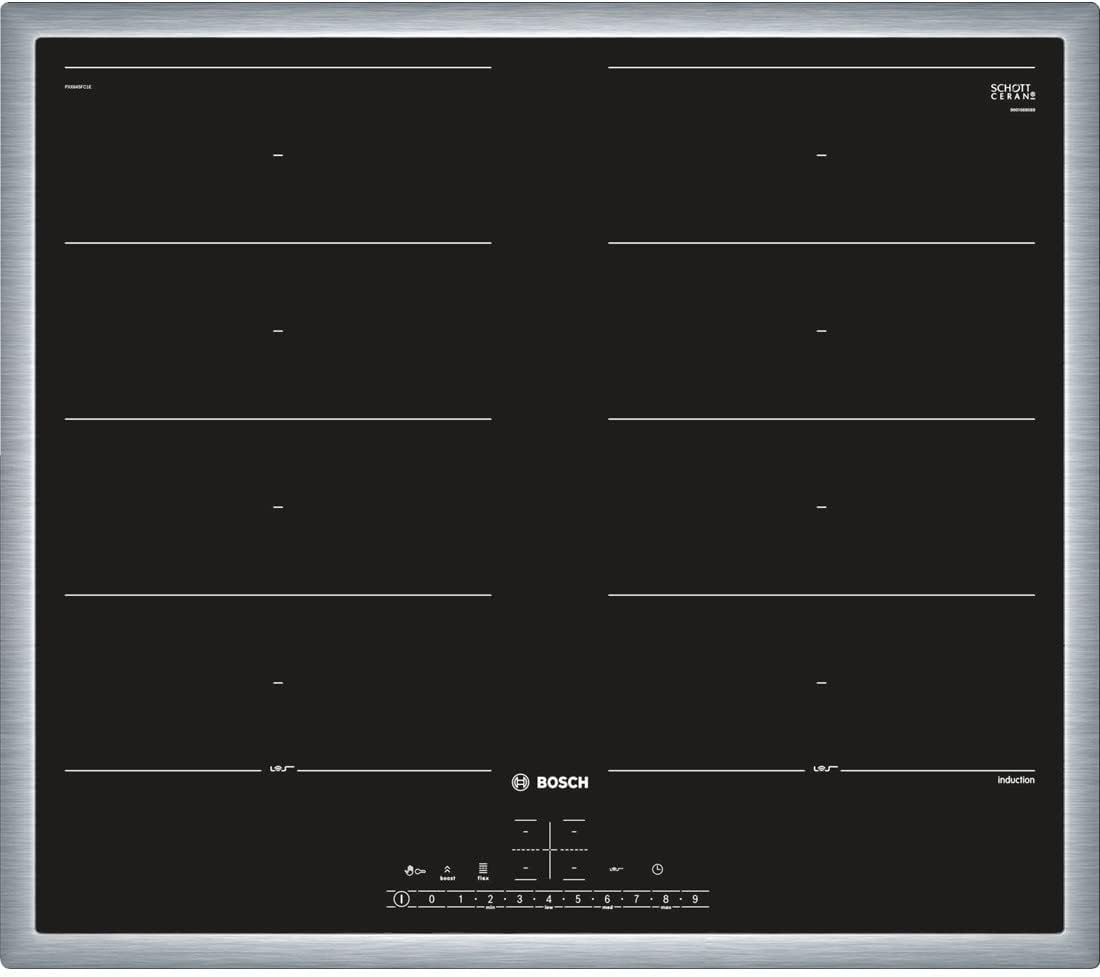This screenshot has width=1100, height=977.
Task: Click the Bosch logo
Action: coord(550,783)
